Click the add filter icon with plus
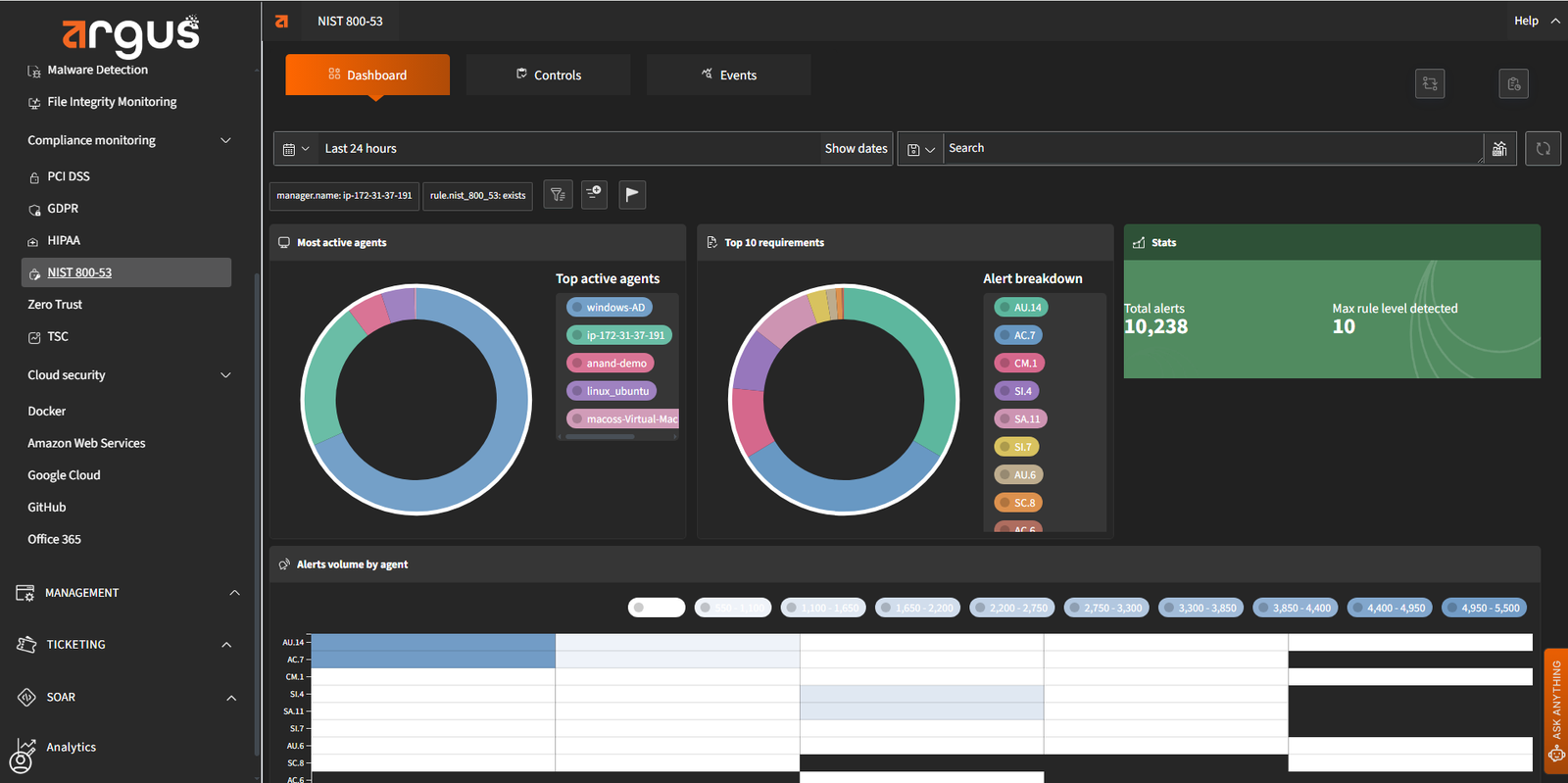Image resolution: width=1568 pixels, height=783 pixels. click(x=594, y=195)
